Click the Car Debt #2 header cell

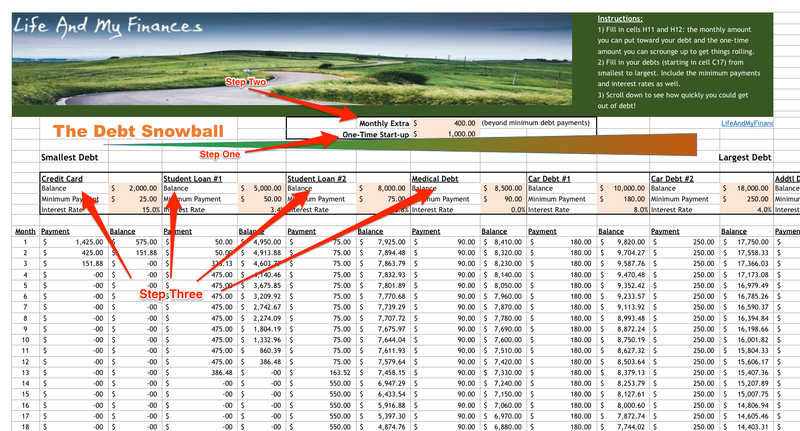[x=676, y=179]
